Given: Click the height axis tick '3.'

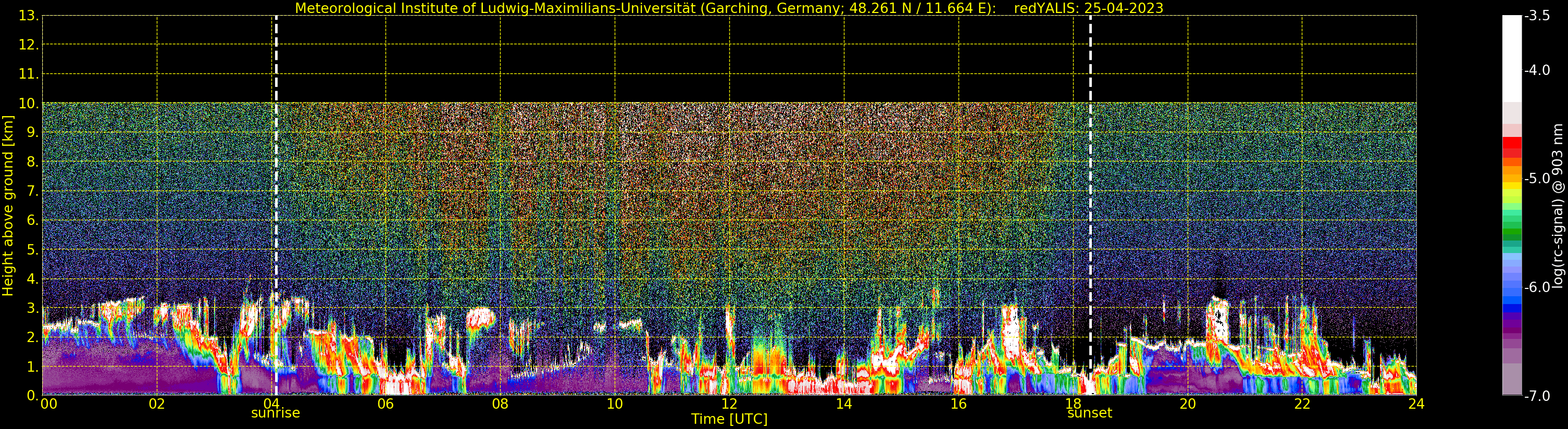Looking at the screenshot, I should pyautogui.click(x=33, y=308).
